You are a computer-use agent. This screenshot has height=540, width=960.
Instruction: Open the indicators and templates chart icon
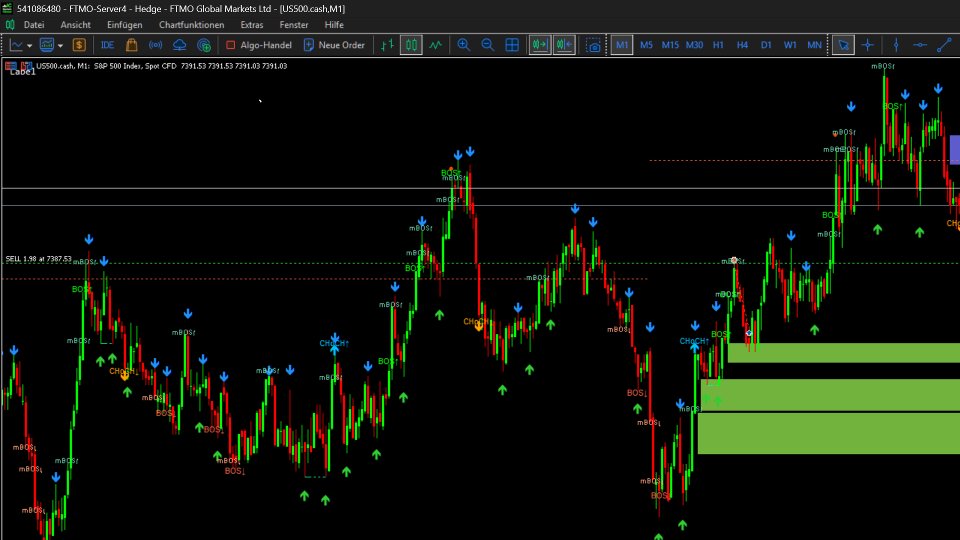[x=47, y=45]
